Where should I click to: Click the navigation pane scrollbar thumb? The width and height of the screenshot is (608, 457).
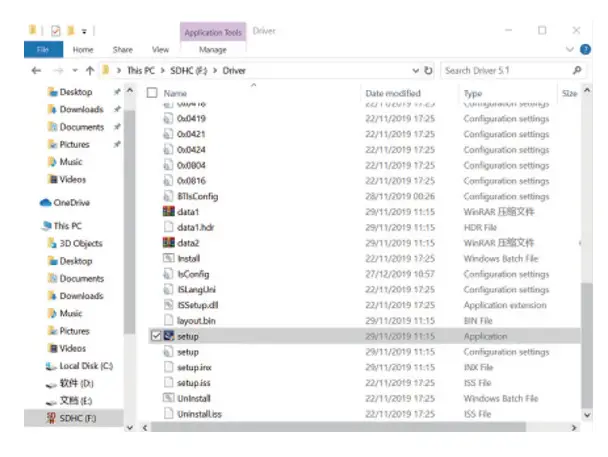(x=130, y=221)
